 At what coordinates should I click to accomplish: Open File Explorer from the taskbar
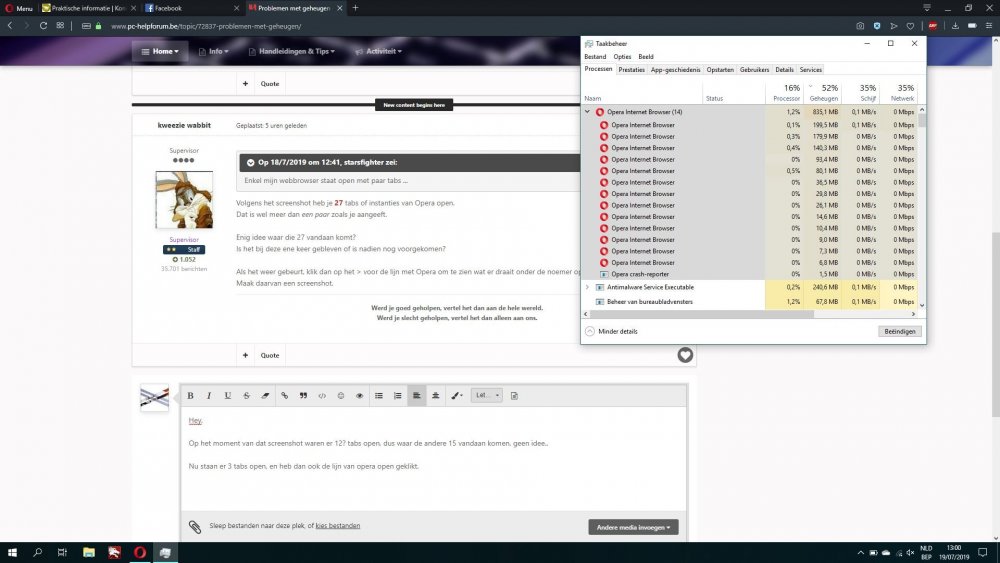[x=89, y=552]
